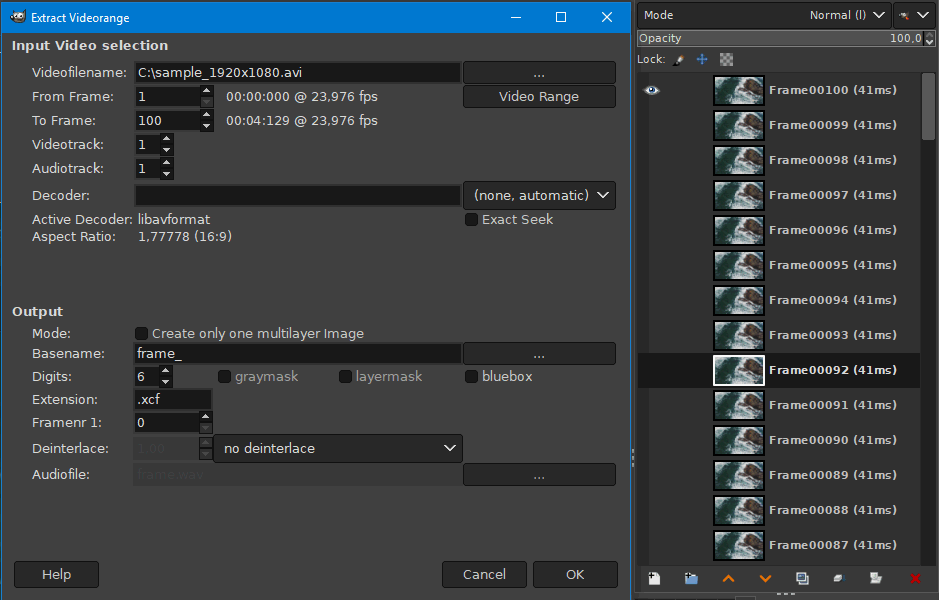This screenshot has height=600, width=939.
Task: Delete the selected layer red X
Action: (x=914, y=578)
